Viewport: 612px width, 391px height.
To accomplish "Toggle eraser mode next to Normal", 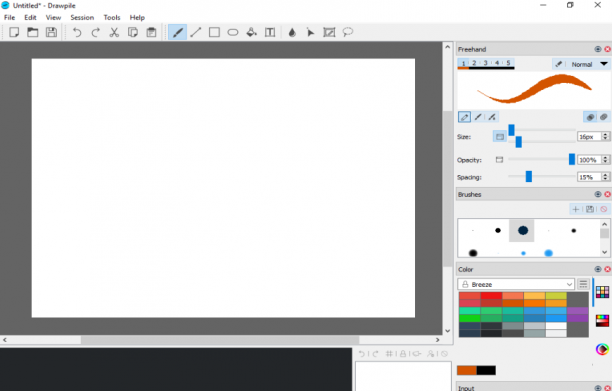I will point(559,64).
